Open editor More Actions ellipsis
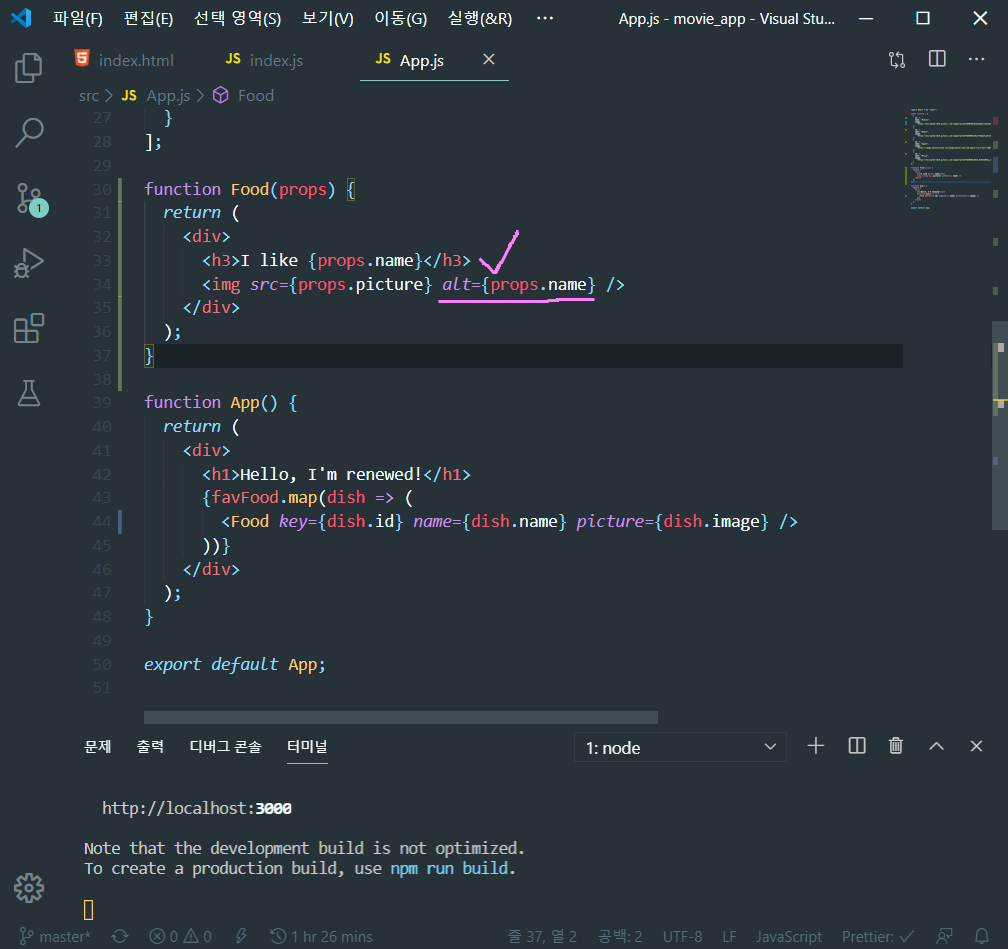Screen dimensions: 1008x949 point(976,59)
